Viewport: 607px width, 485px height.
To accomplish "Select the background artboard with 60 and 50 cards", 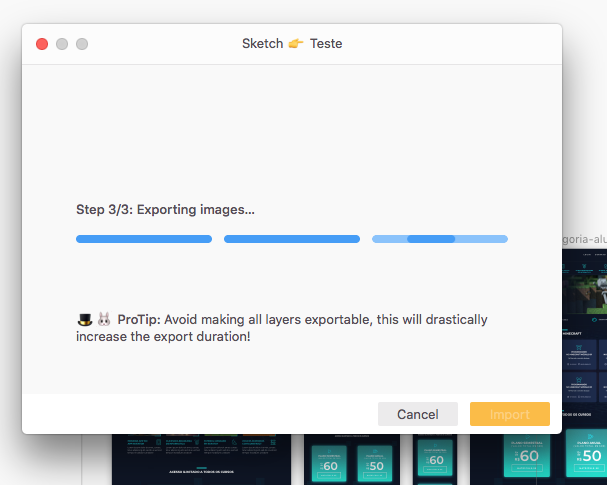I will (x=352, y=459).
